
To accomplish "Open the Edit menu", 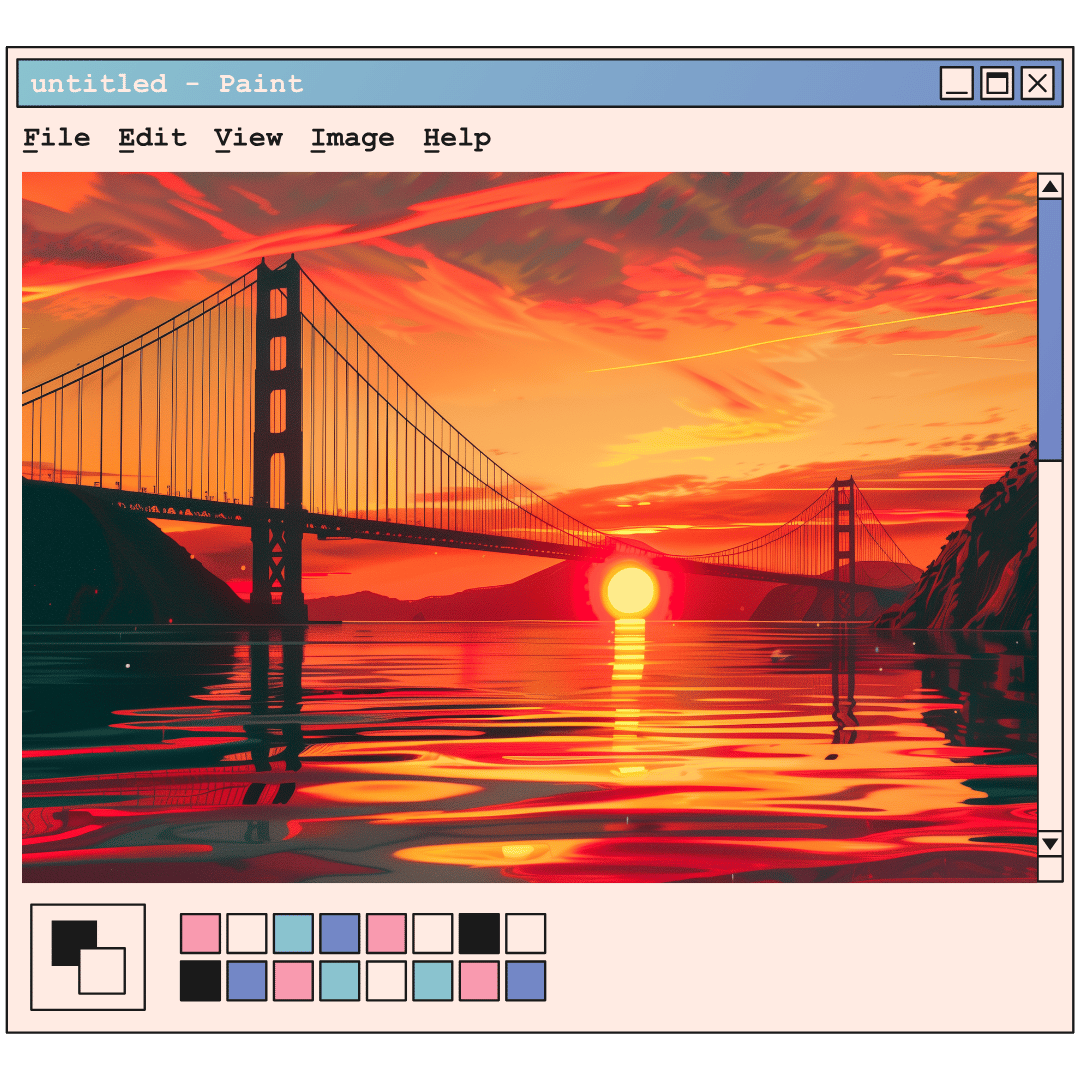I will click(152, 138).
